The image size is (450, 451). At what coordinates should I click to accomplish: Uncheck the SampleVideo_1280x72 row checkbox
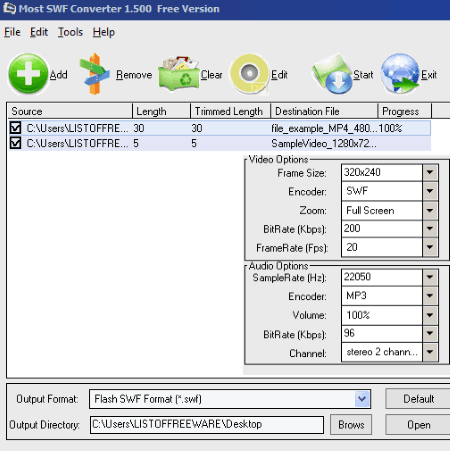point(15,143)
